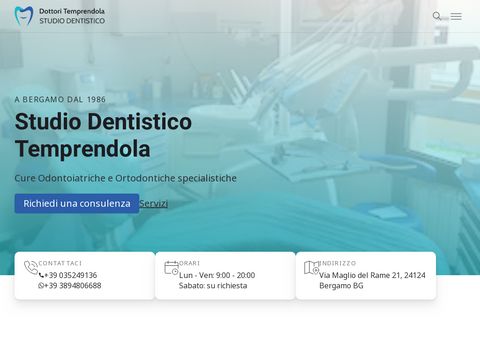Screen dimensions: 480x360
Task: Open the search magnifier icon
Action: [437, 16]
